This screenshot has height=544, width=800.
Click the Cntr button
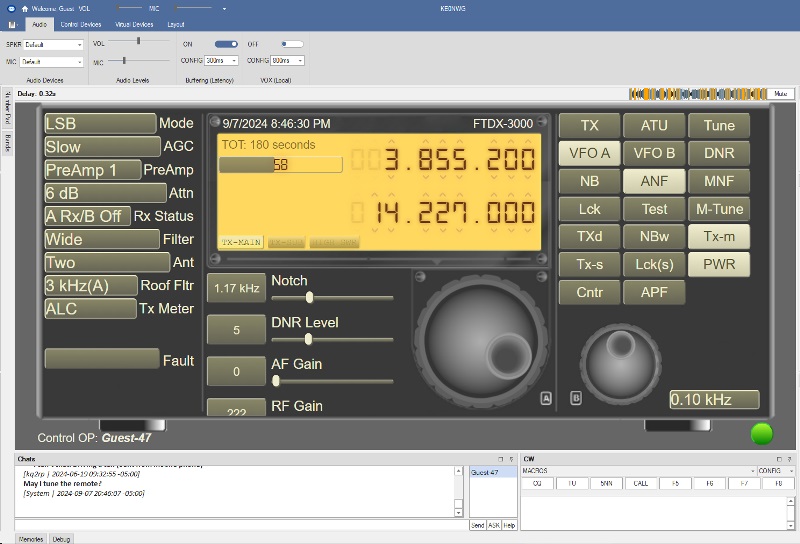pos(589,292)
